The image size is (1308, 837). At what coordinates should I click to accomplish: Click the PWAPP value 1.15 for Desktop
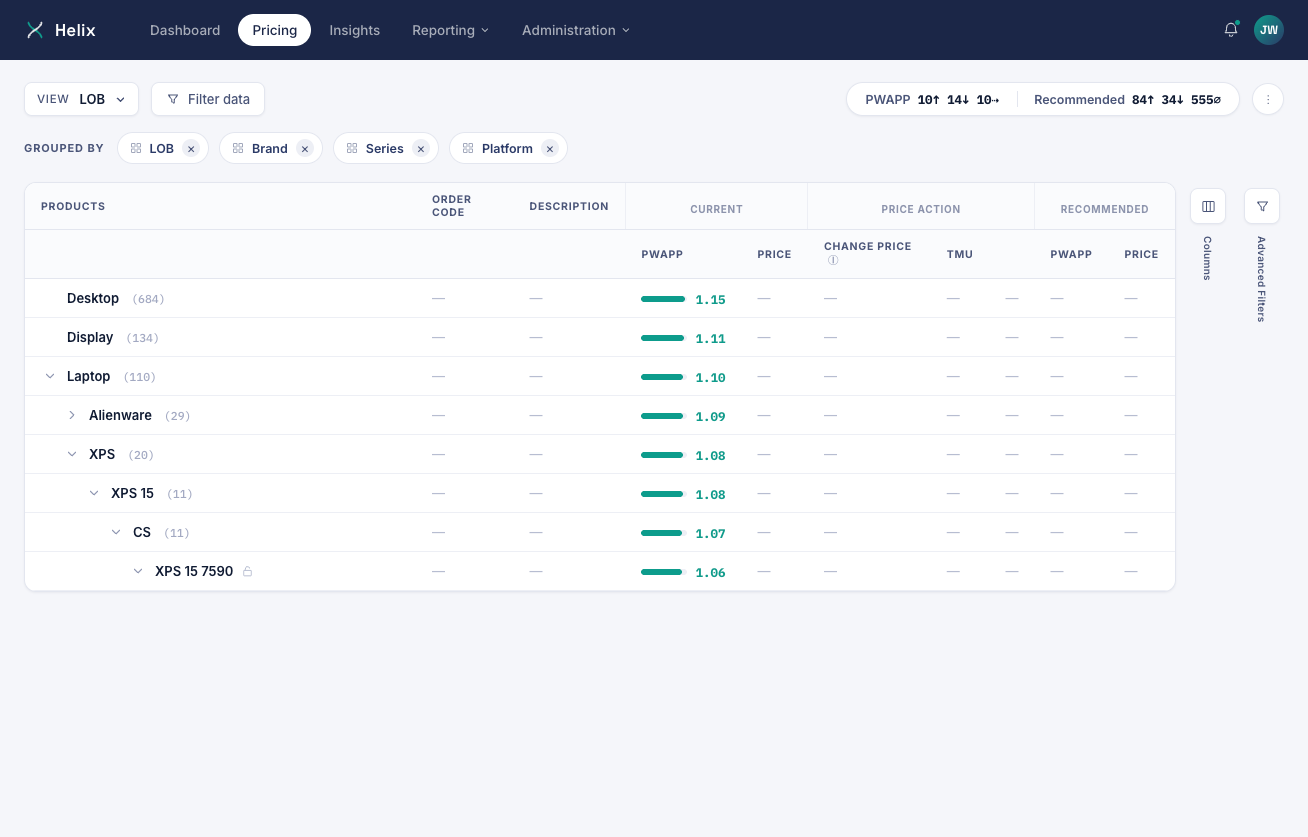tap(711, 300)
